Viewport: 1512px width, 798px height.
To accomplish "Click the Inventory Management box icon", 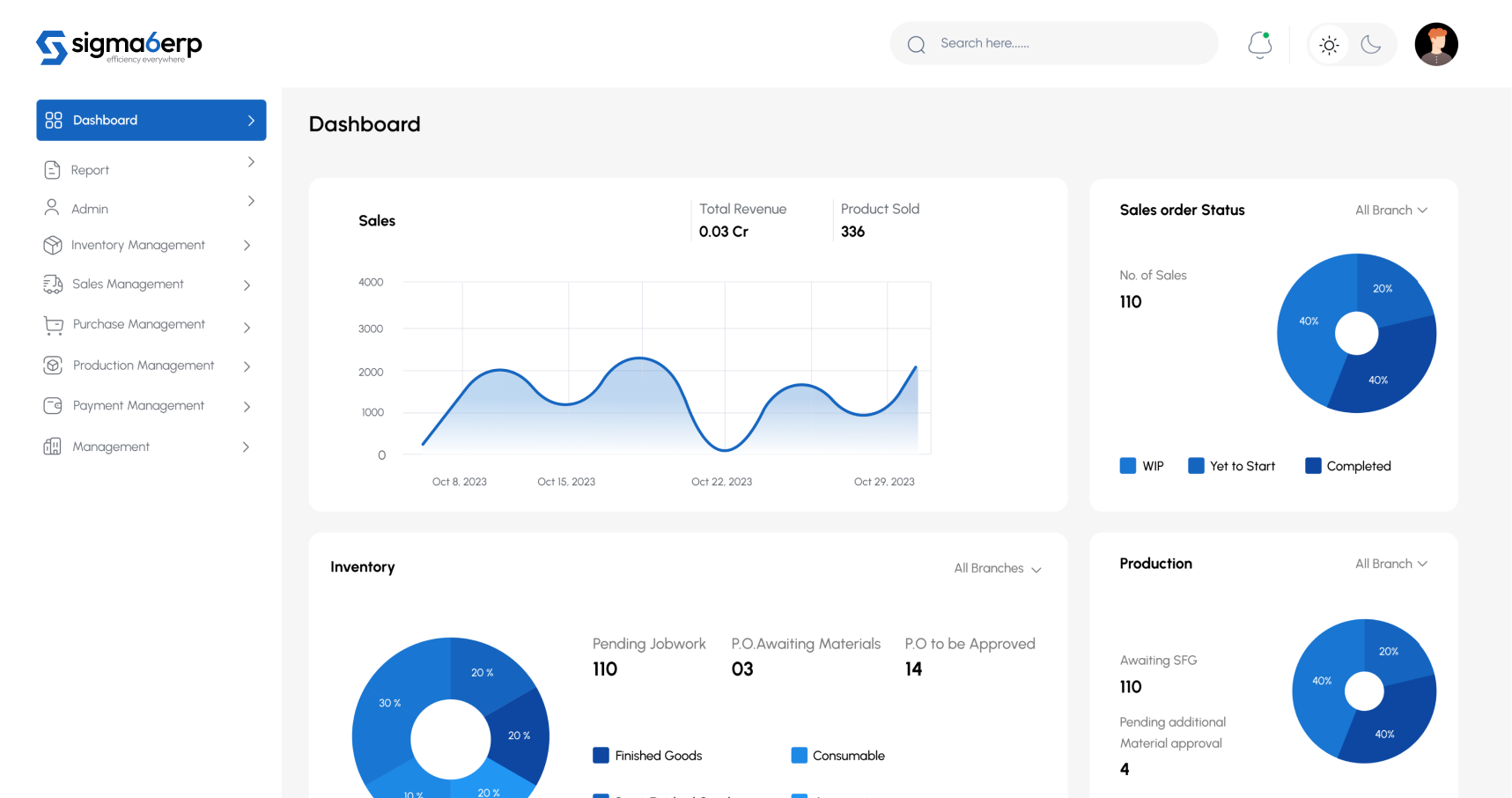I will pos(52,245).
